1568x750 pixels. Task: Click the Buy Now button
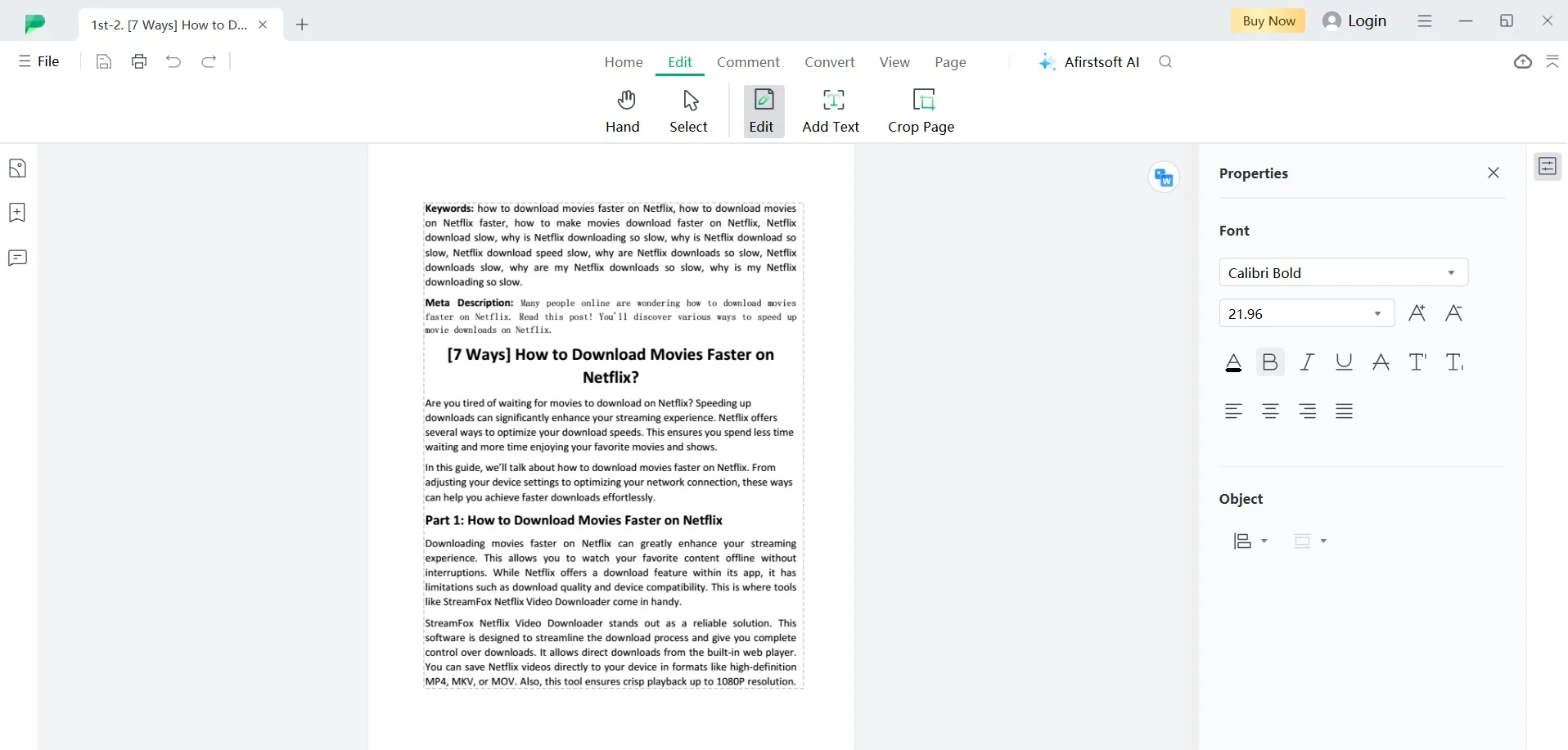1268,20
